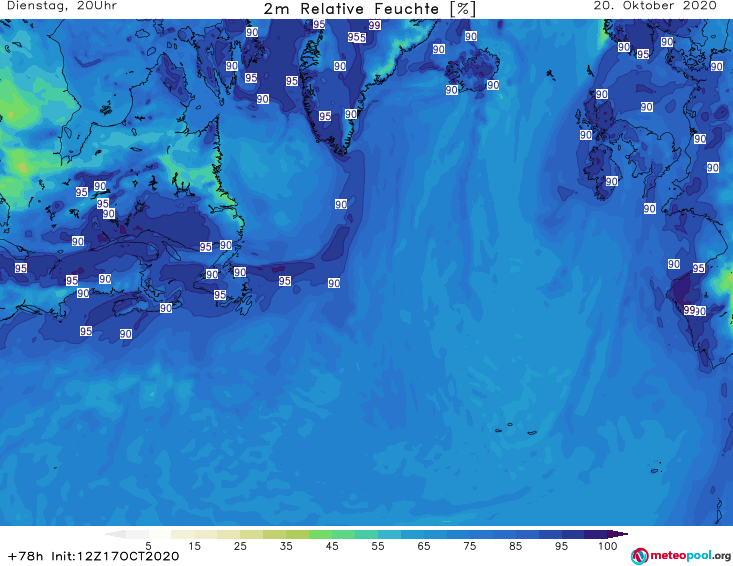Click the legend value '65'
Screen dimensions: 733x566
[x=424, y=546]
